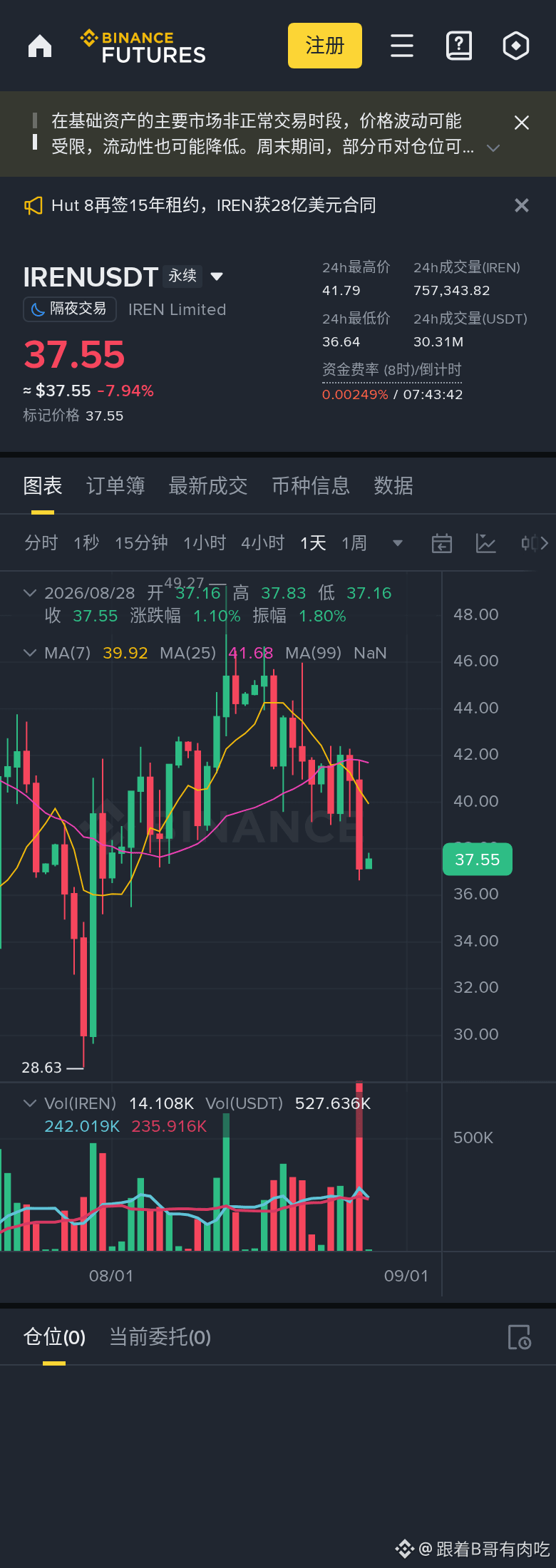
Task: Click the big red last price 37.55
Action: [74, 355]
